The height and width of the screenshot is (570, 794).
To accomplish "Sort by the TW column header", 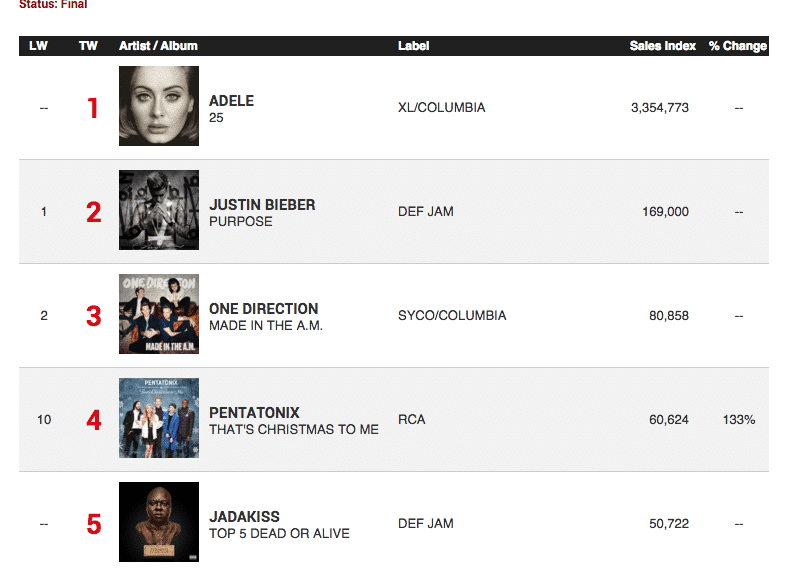I will click(x=88, y=46).
